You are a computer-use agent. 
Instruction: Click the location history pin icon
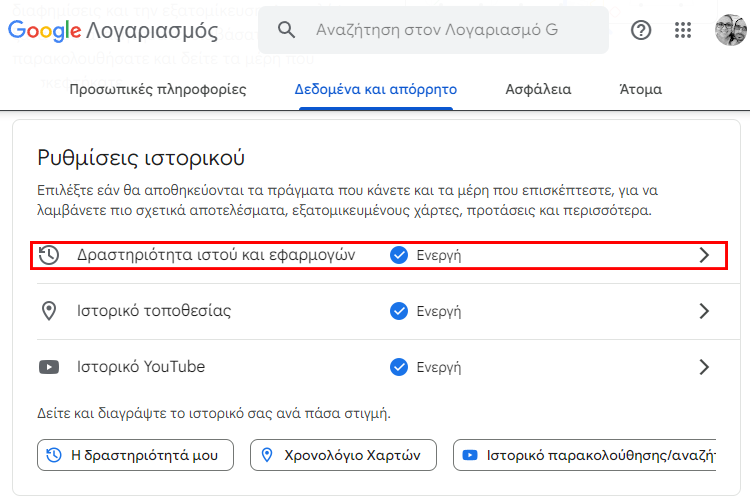pyautogui.click(x=49, y=311)
